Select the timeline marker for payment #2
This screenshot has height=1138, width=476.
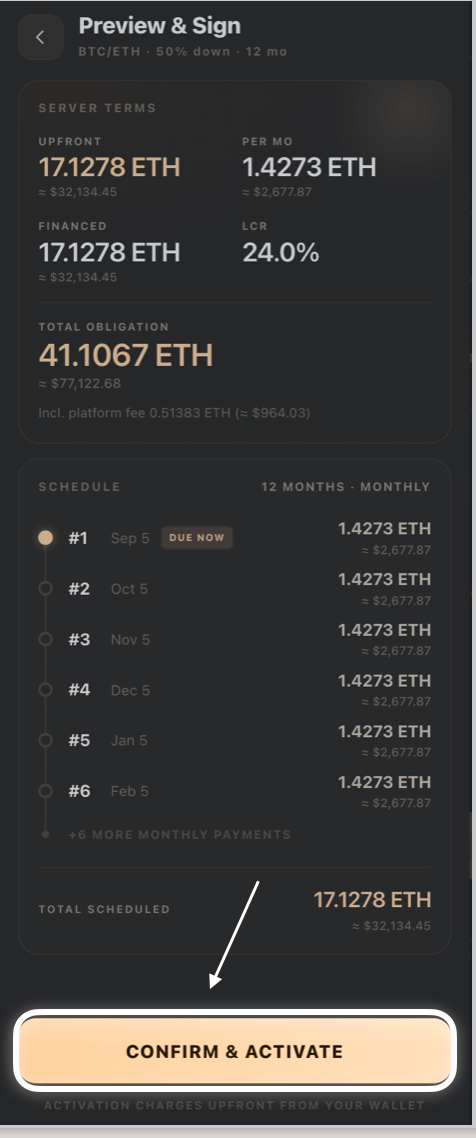pyautogui.click(x=45, y=589)
